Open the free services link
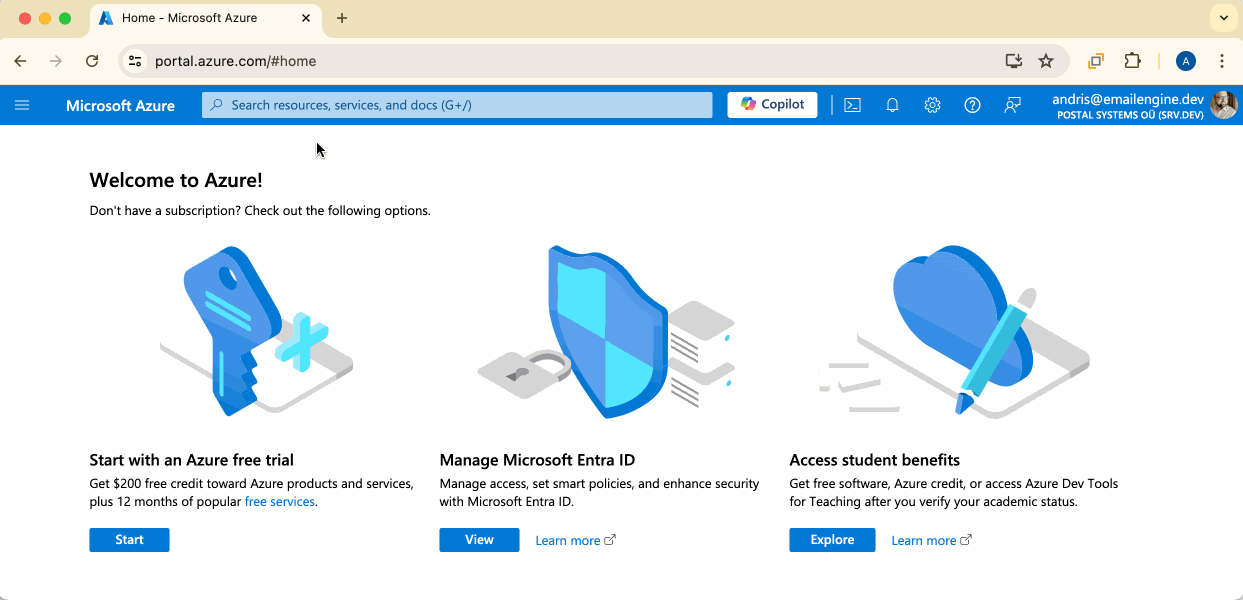Screen dimensions: 1243x600 [280, 501]
